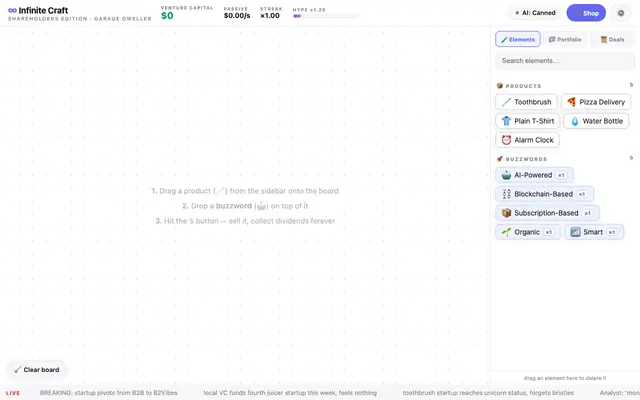Select the AI-Powered buzzword chip
Viewport: 640px width, 400px height.
coord(534,175)
